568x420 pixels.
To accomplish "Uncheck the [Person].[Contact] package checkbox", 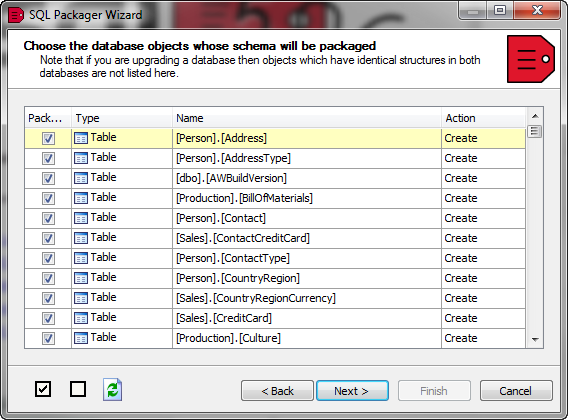I will tap(49, 218).
